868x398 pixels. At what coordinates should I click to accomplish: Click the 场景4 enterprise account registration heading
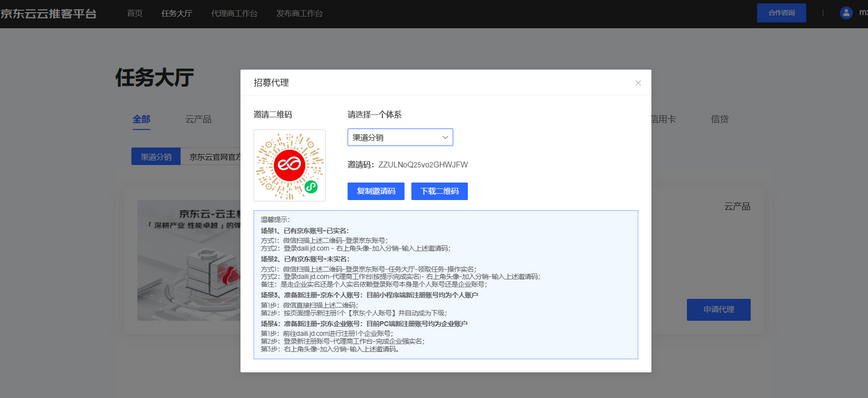365,323
